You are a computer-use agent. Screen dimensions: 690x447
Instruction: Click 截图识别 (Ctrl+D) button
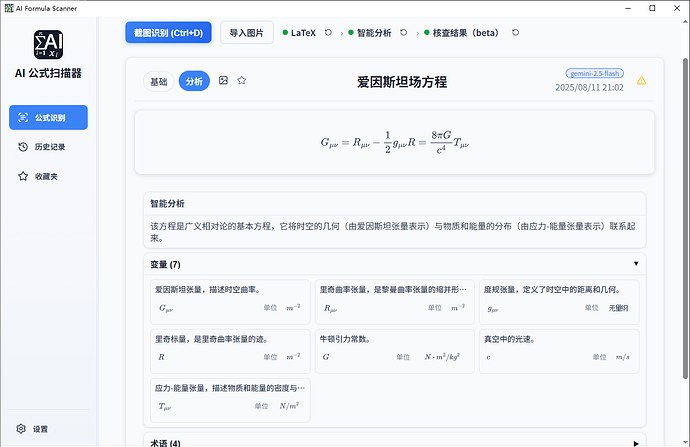(168, 33)
